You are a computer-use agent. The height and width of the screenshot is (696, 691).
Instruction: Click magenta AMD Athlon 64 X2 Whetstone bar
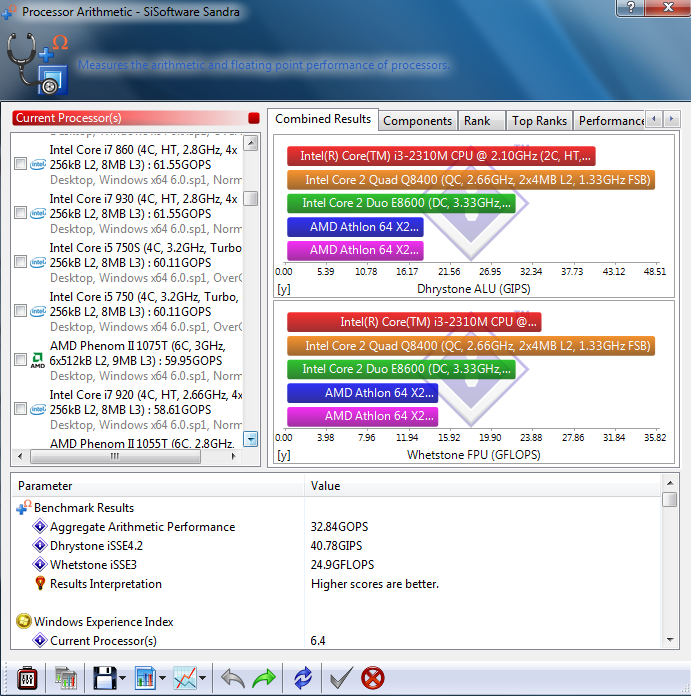(x=363, y=416)
